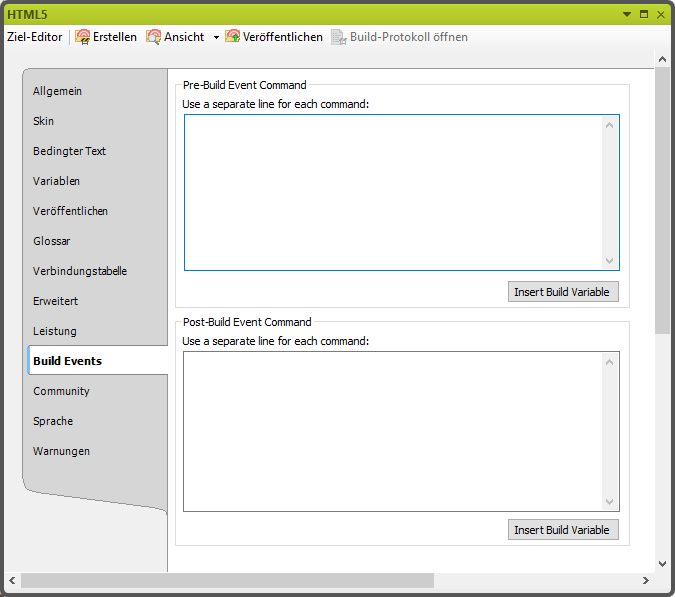Click the vertical scrollbar down arrow
Viewport: 675px width, 597px height.
(x=662, y=563)
